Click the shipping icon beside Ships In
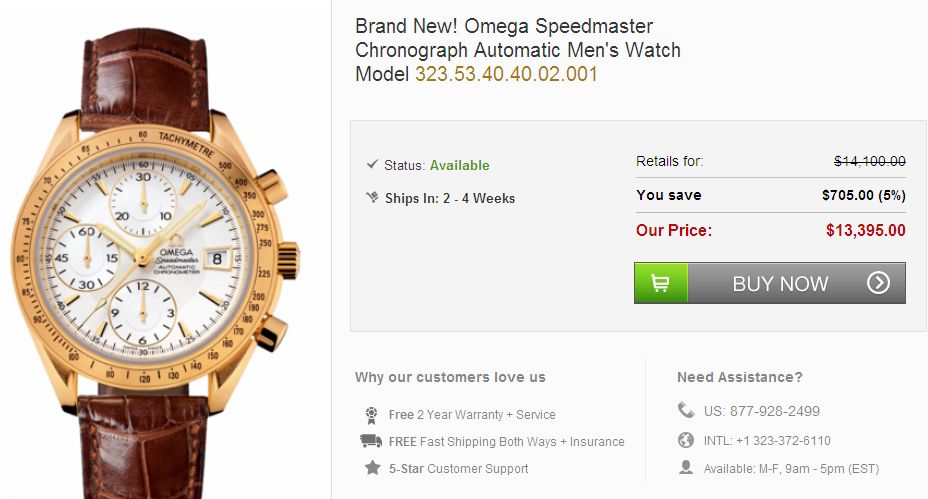Viewport: 928px width, 499px height. tap(372, 198)
